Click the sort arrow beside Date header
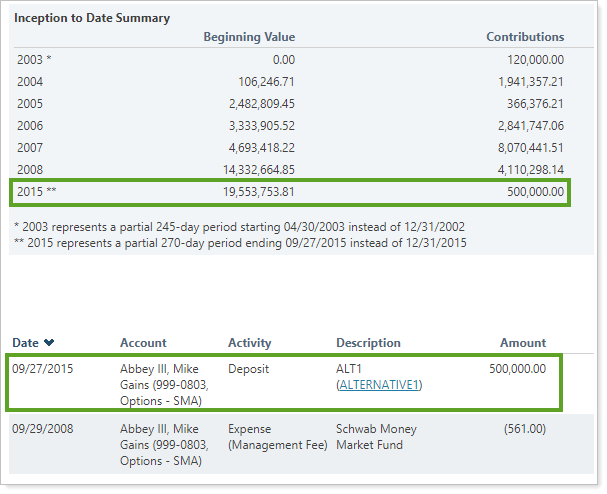This screenshot has width=607, height=494. click(48, 343)
